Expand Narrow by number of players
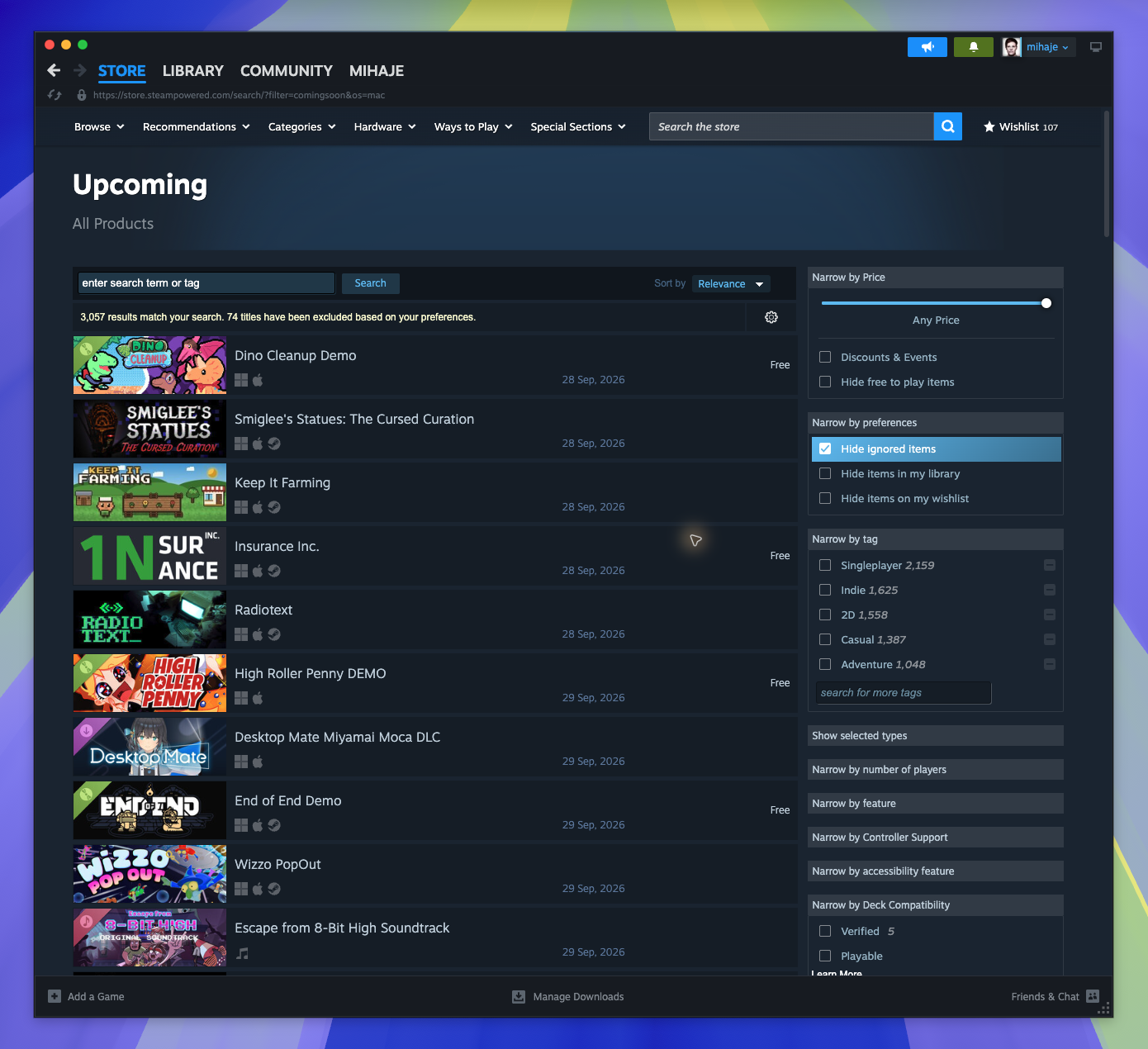This screenshot has width=1148, height=1049. pyautogui.click(x=936, y=769)
